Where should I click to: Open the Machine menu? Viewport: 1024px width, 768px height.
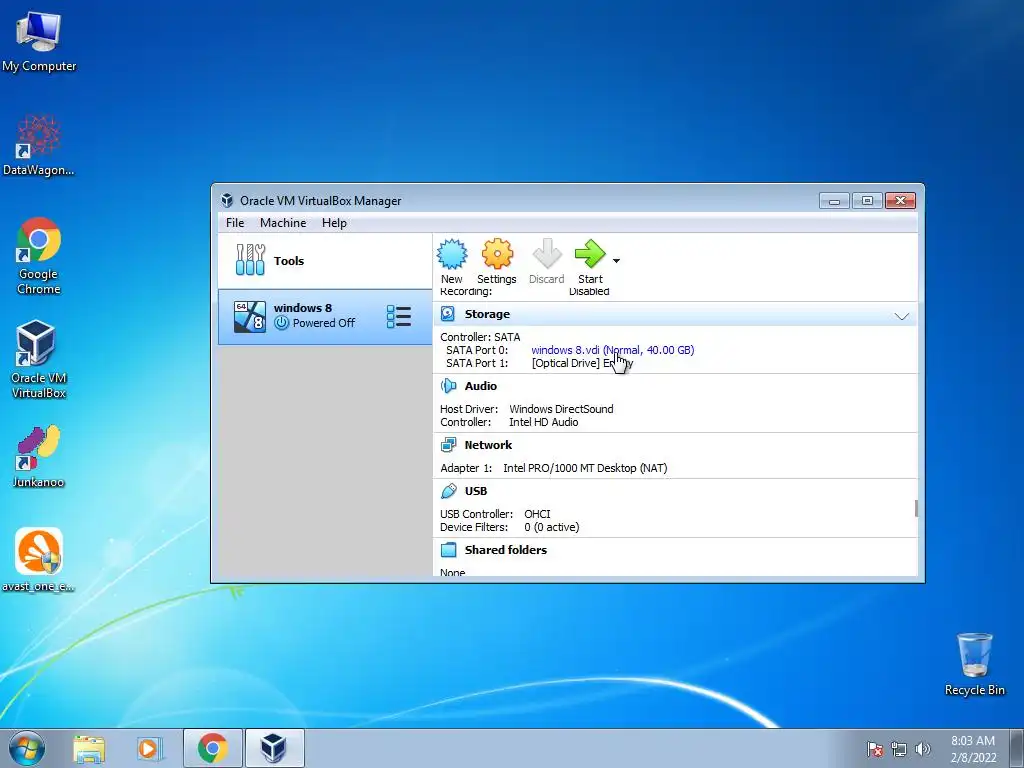click(x=283, y=223)
